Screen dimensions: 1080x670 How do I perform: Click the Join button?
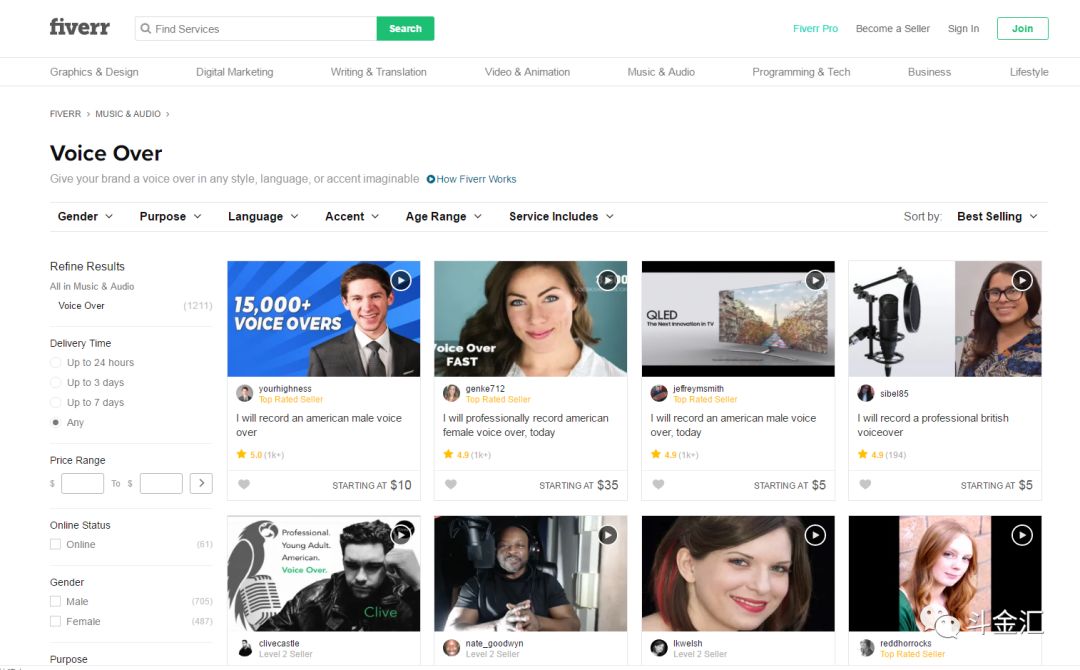(x=1022, y=28)
